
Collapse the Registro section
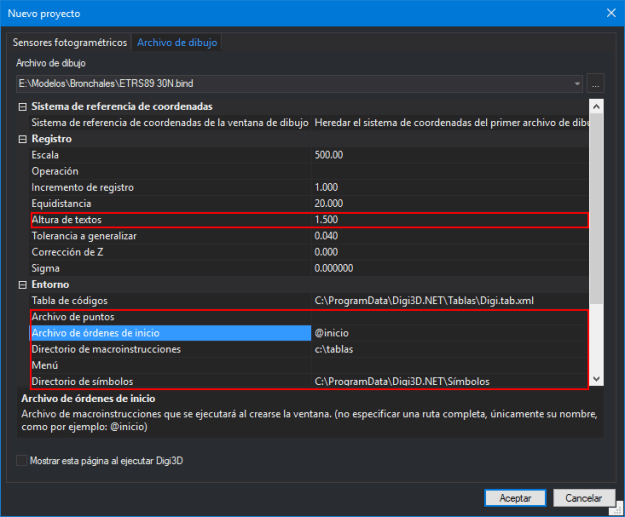point(23,139)
